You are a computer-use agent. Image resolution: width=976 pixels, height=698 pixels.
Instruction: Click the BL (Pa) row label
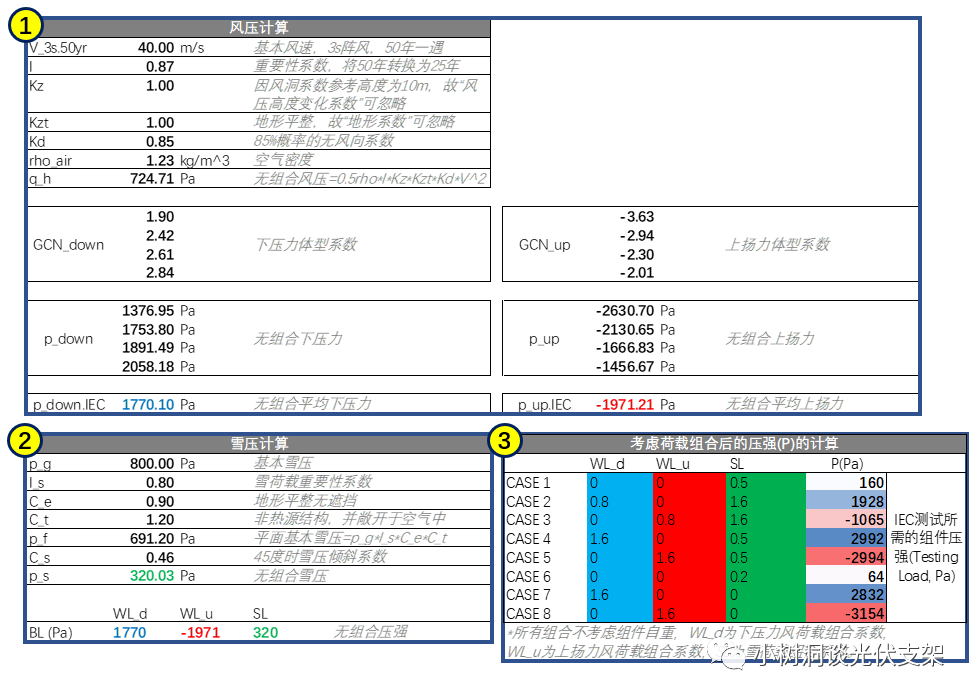point(51,633)
